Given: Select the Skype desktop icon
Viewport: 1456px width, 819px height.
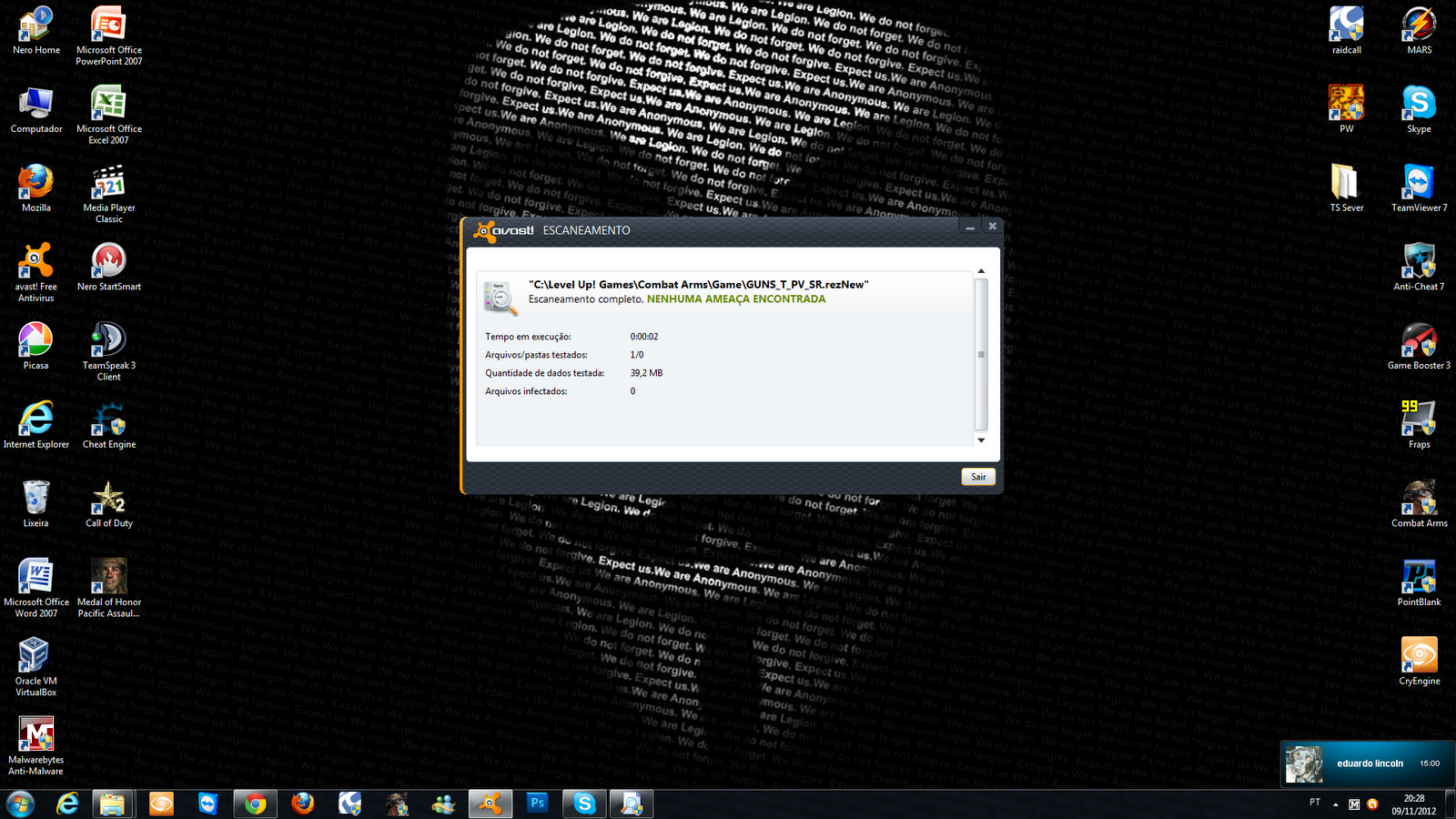Looking at the screenshot, I should pyautogui.click(x=1420, y=109).
